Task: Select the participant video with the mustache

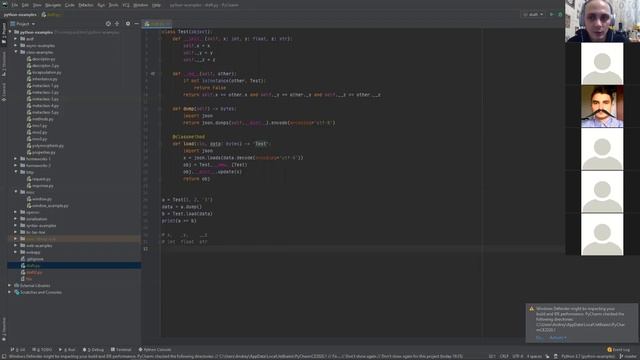Action: click(x=602, y=107)
